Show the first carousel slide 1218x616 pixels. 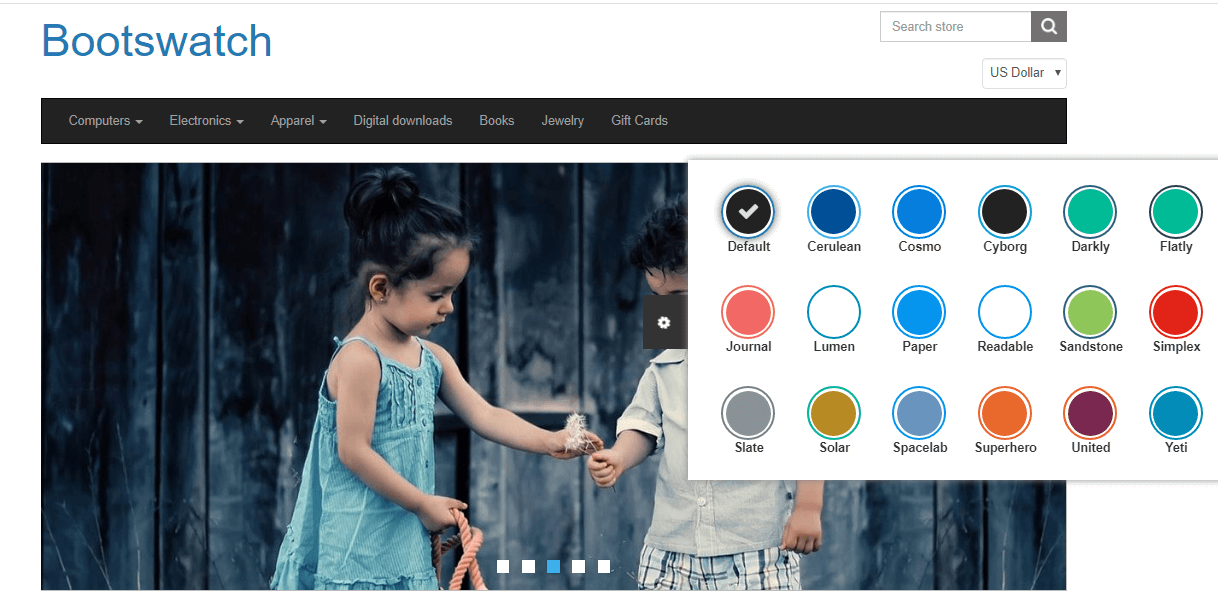coord(503,567)
